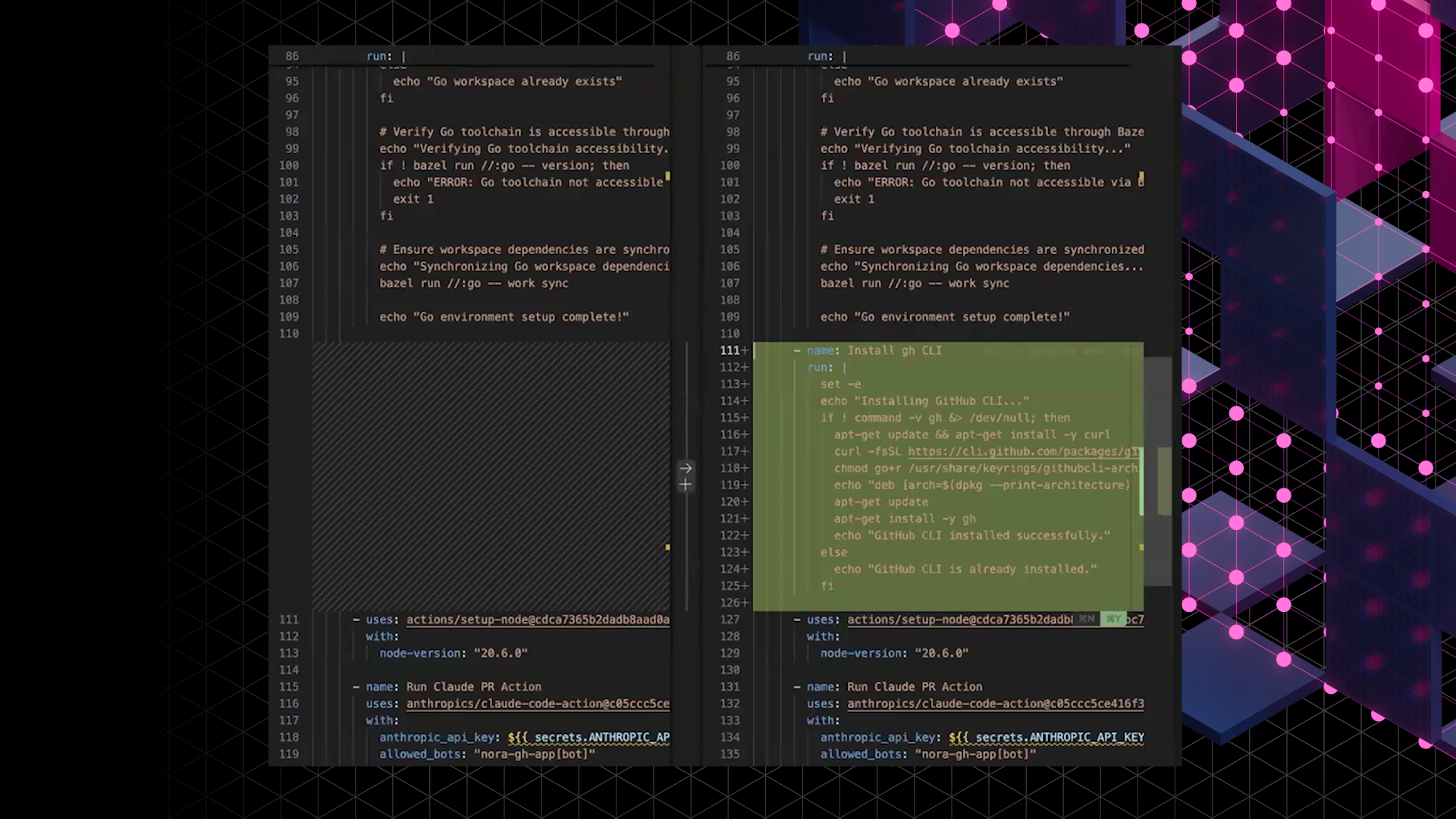
Task: Open anthropics/claude-code-action link in left pane
Action: 538,704
